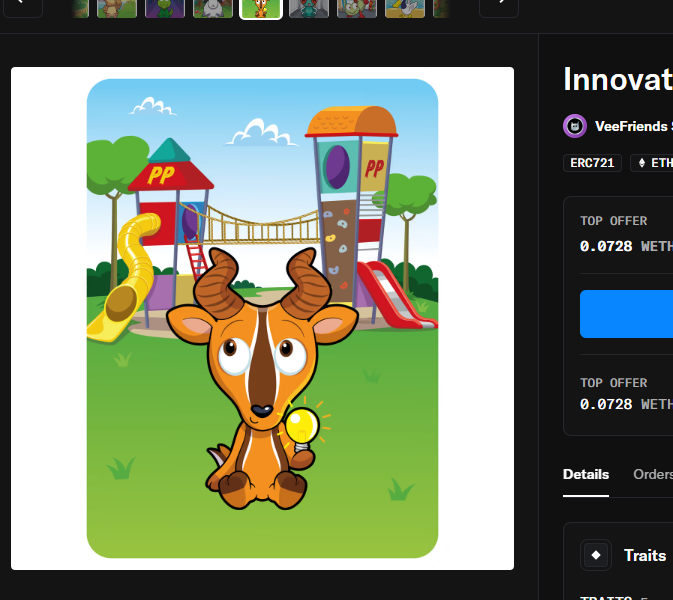Click the blue action button below top offer

(626, 314)
